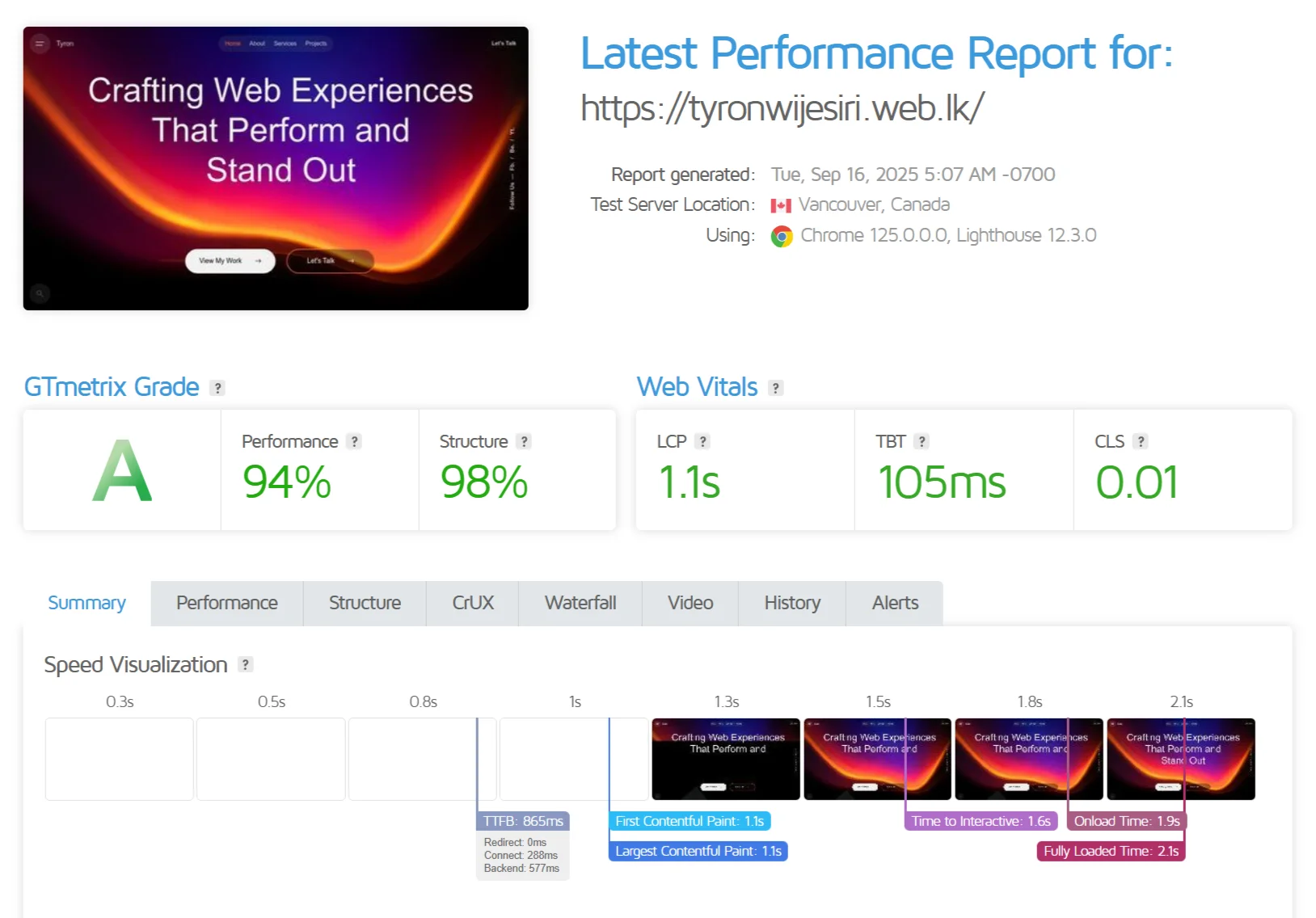Open the Alerts tab
Image resolution: width=1316 pixels, height=918 pixels.
pos(894,603)
